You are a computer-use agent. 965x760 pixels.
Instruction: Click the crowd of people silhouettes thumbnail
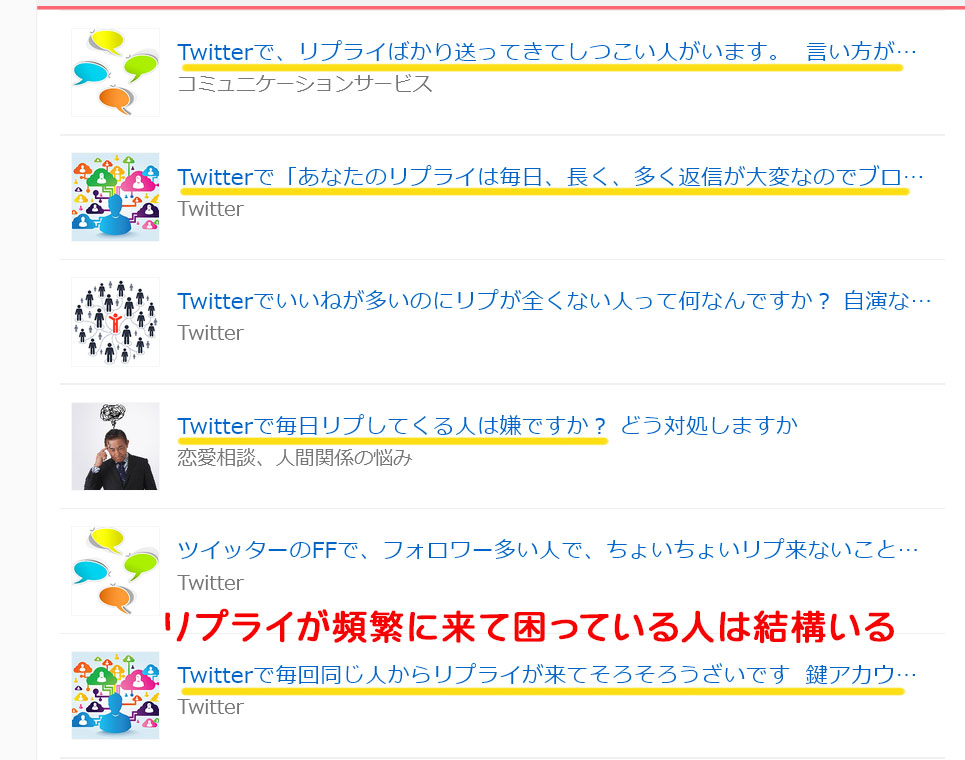pyautogui.click(x=115, y=322)
